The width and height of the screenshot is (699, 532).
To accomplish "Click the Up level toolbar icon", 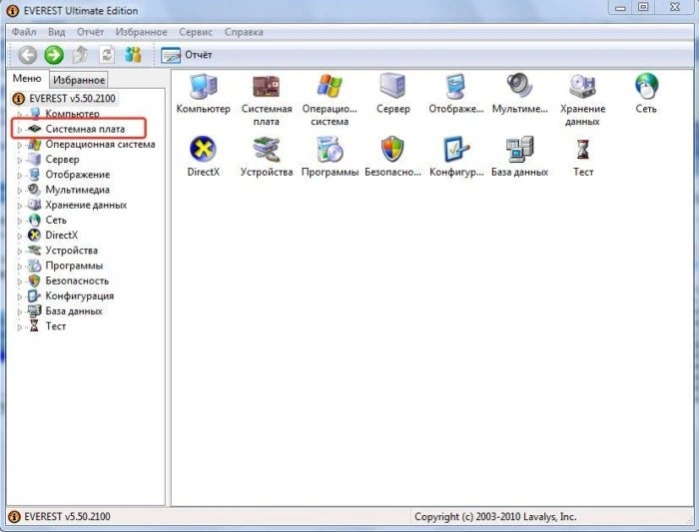I will pos(81,55).
